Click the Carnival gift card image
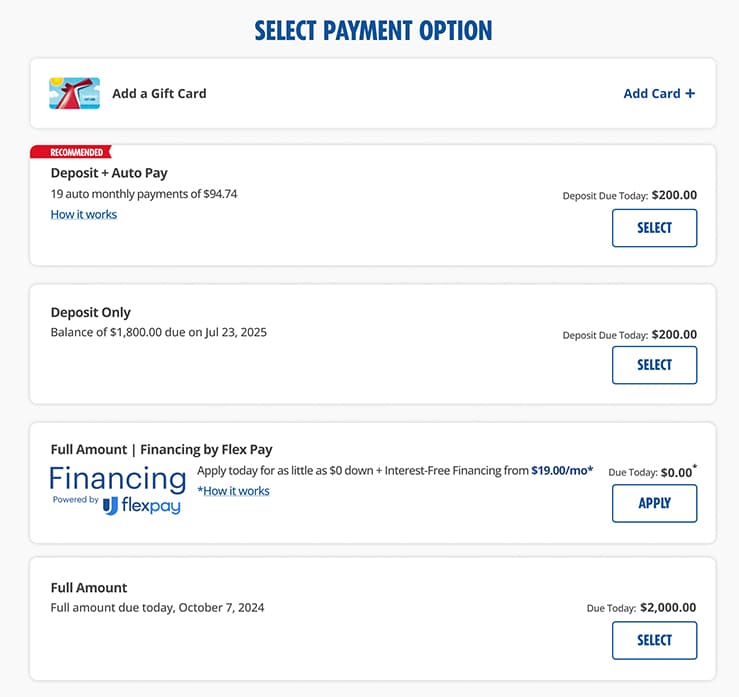739x697 pixels. [x=74, y=93]
